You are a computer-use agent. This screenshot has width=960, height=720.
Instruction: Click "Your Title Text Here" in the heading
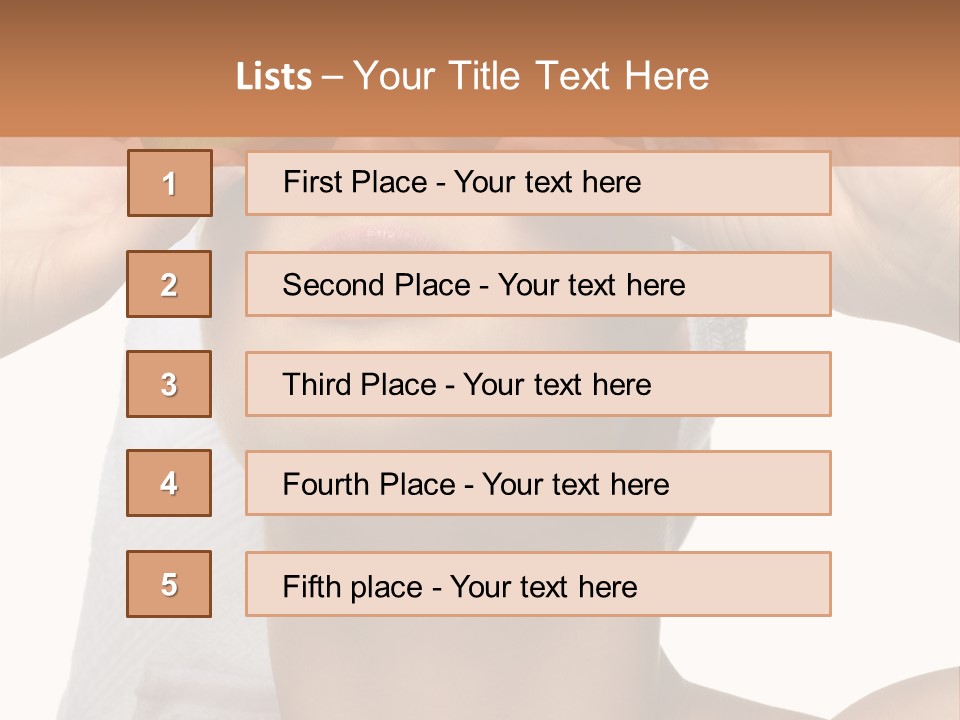(x=531, y=76)
